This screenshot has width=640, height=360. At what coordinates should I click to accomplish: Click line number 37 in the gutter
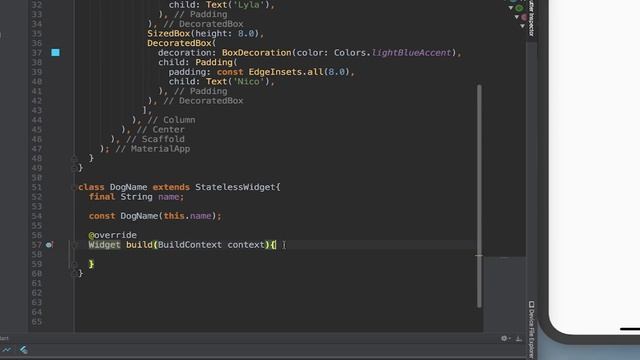37,53
